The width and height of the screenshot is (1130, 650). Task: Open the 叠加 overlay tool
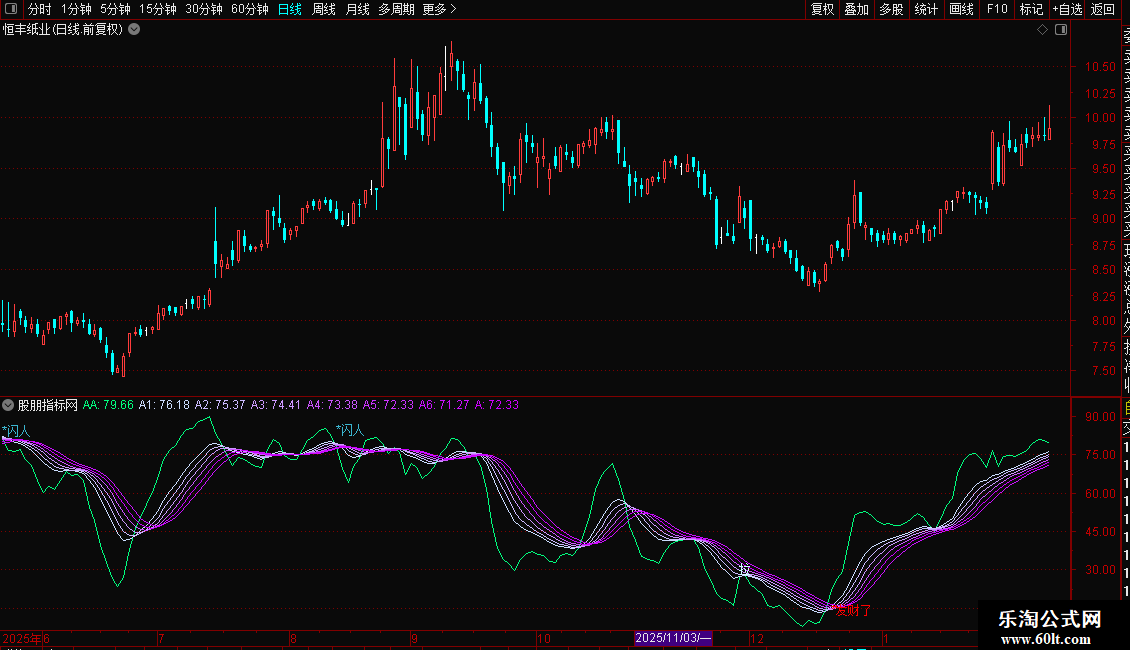pyautogui.click(x=856, y=9)
